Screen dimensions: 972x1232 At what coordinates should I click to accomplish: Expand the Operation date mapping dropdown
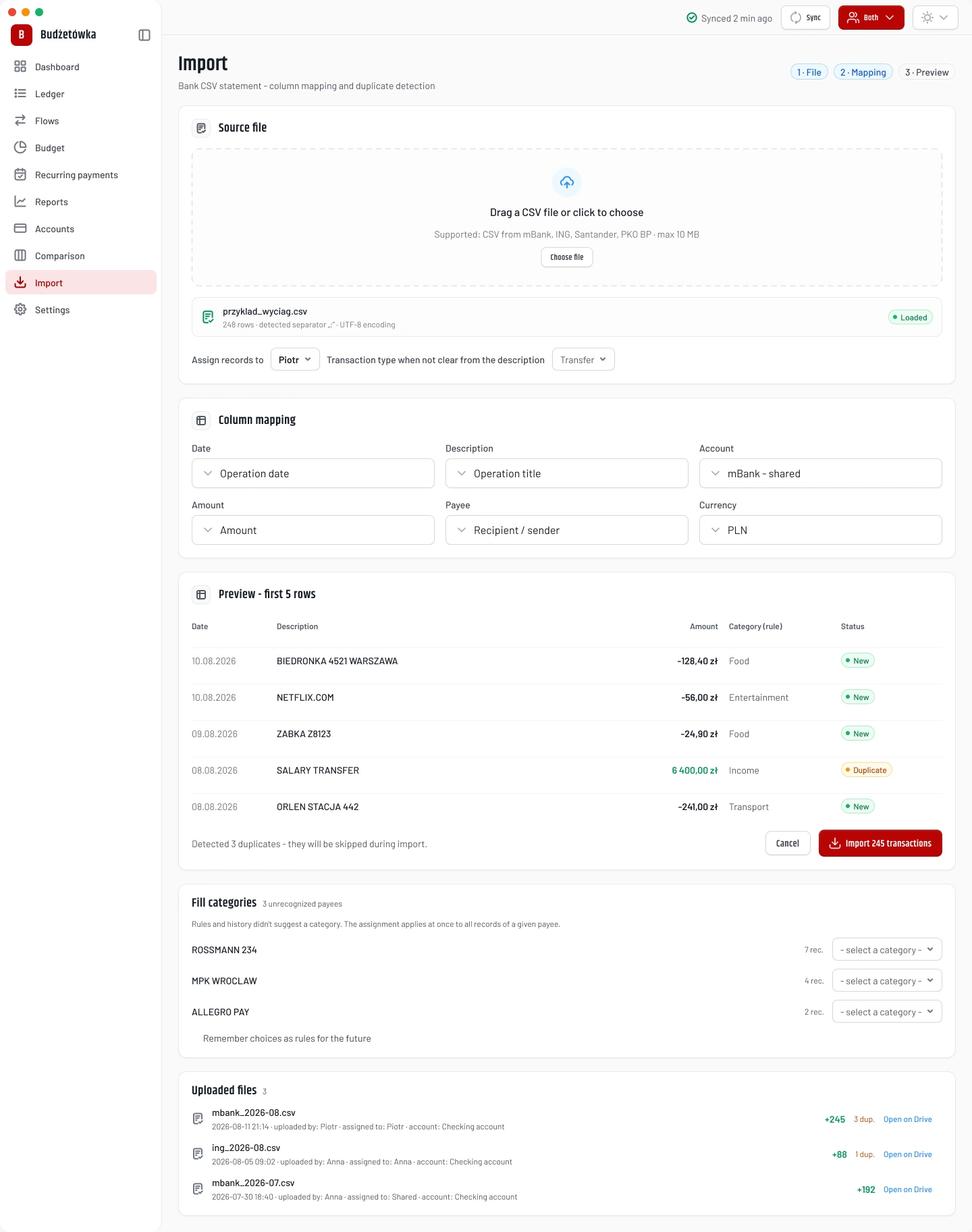click(x=313, y=473)
